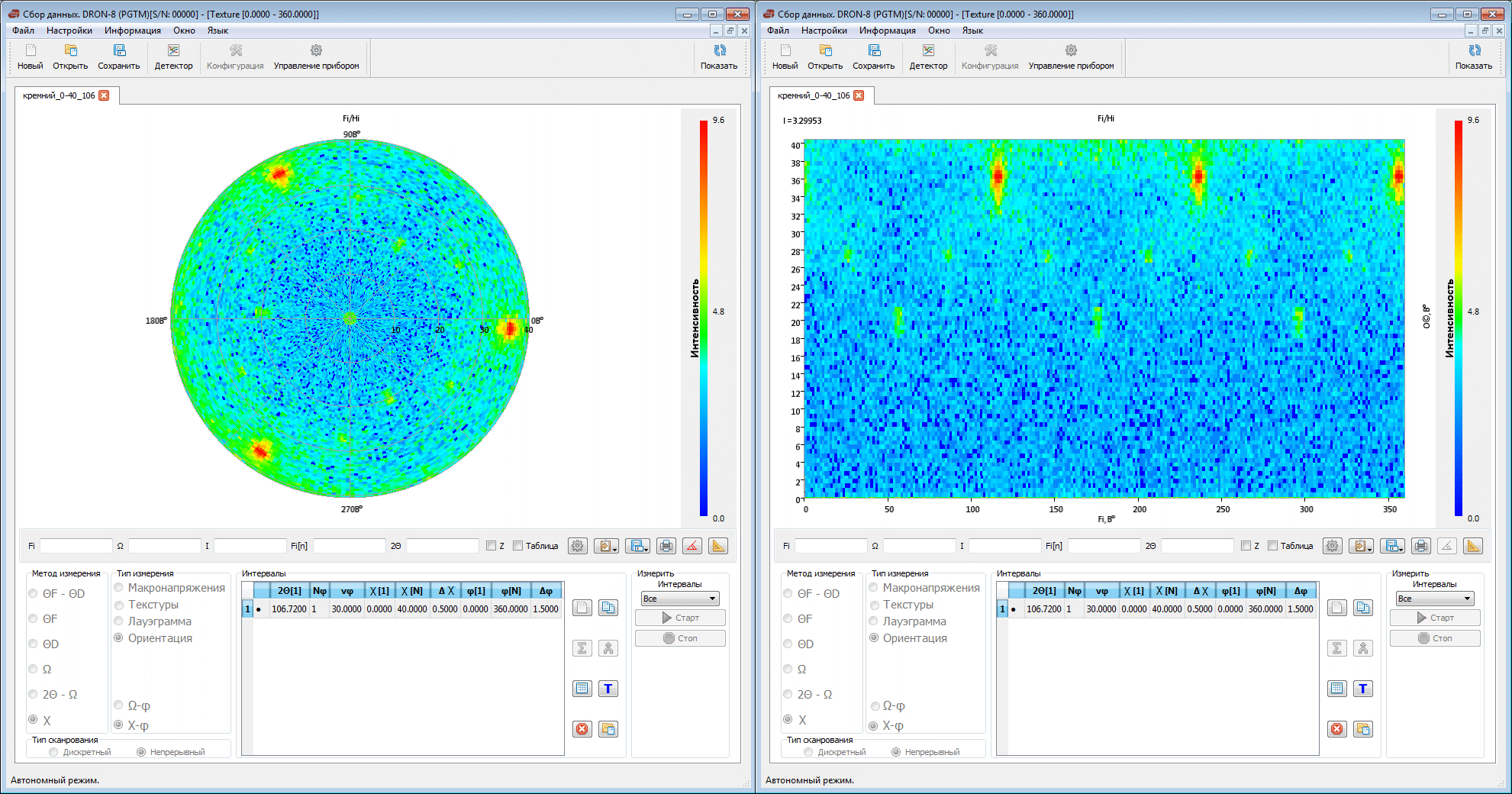
Task: Click Управление прибором gear in right window toolbar
Action: (x=1071, y=51)
